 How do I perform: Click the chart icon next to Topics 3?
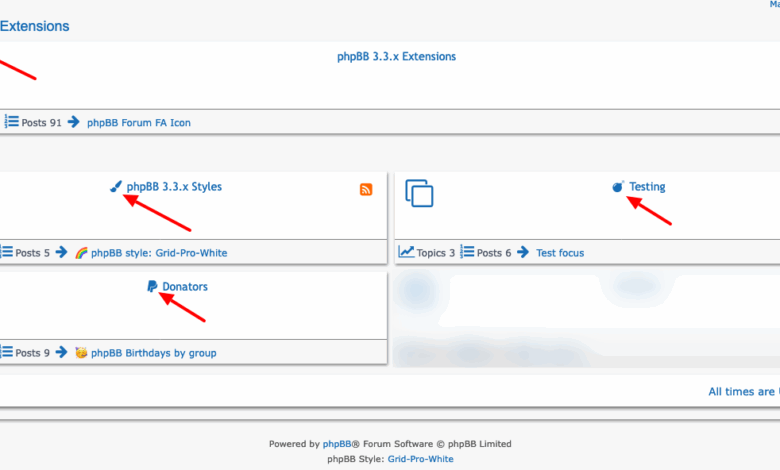(406, 253)
